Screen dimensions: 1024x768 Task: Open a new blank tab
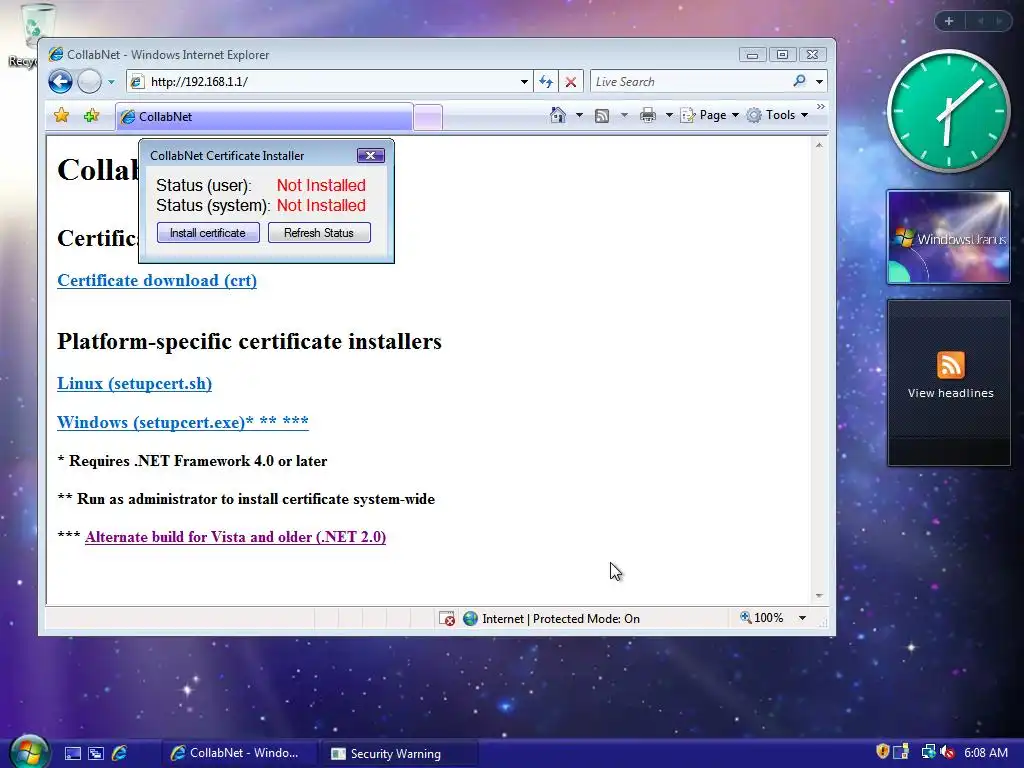(428, 118)
